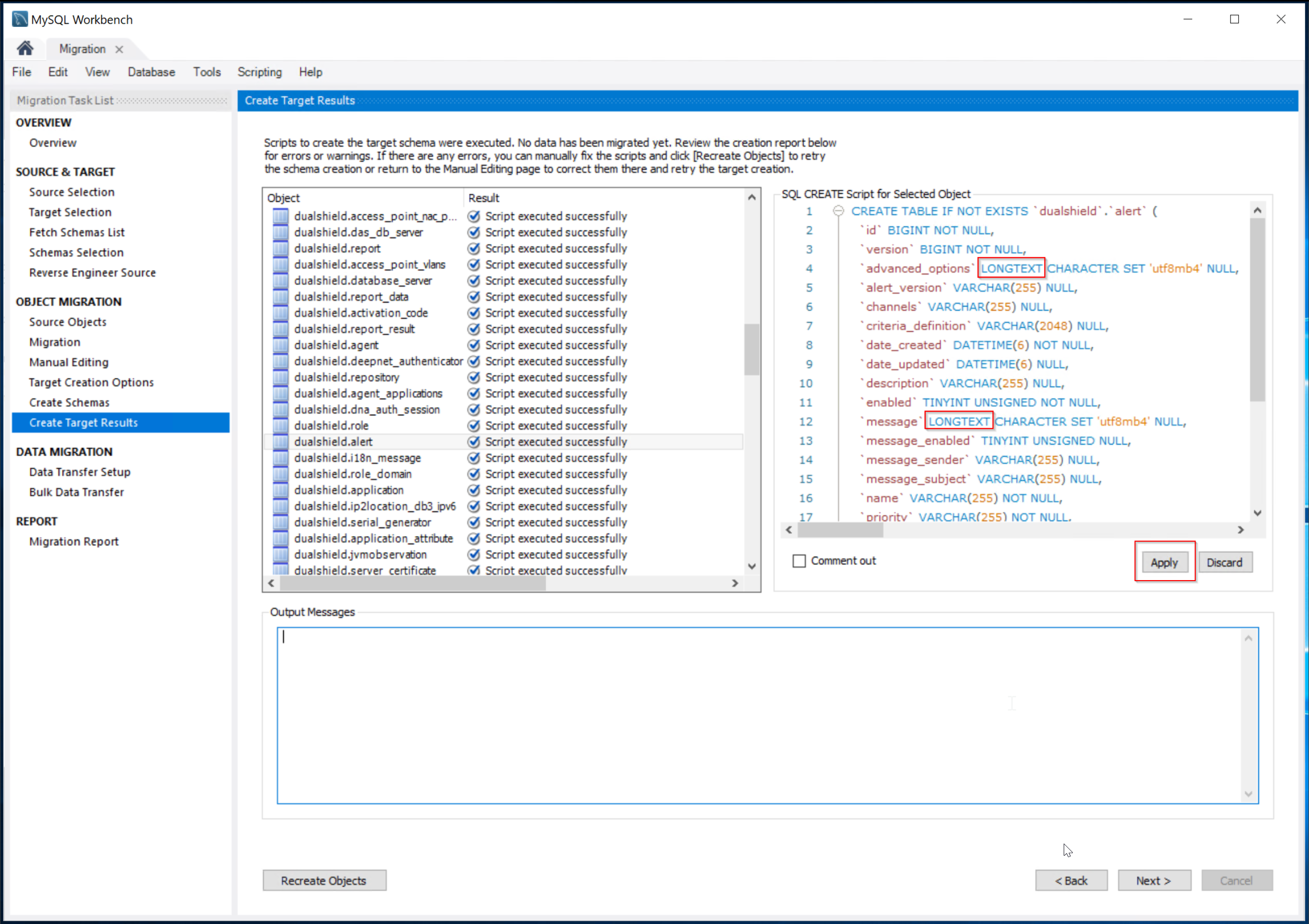Collapse the CREATE TABLE code fold marker
The image size is (1309, 924).
click(838, 211)
